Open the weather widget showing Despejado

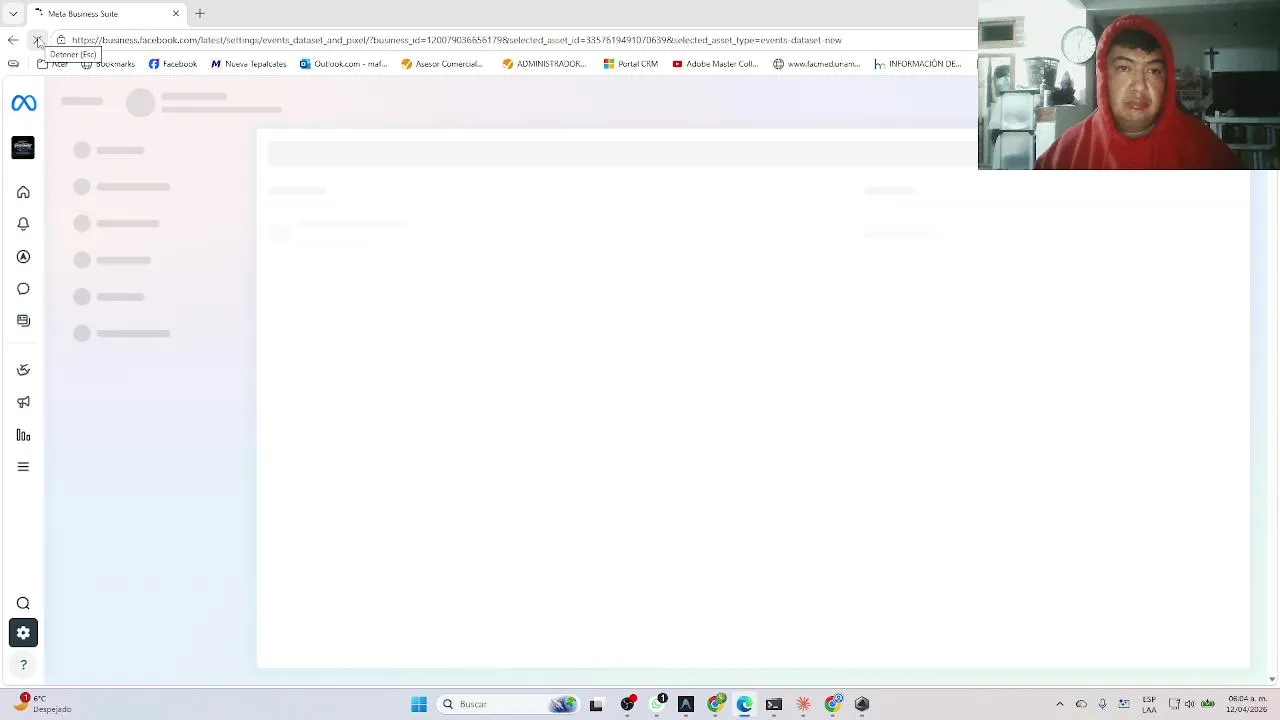coord(42,704)
